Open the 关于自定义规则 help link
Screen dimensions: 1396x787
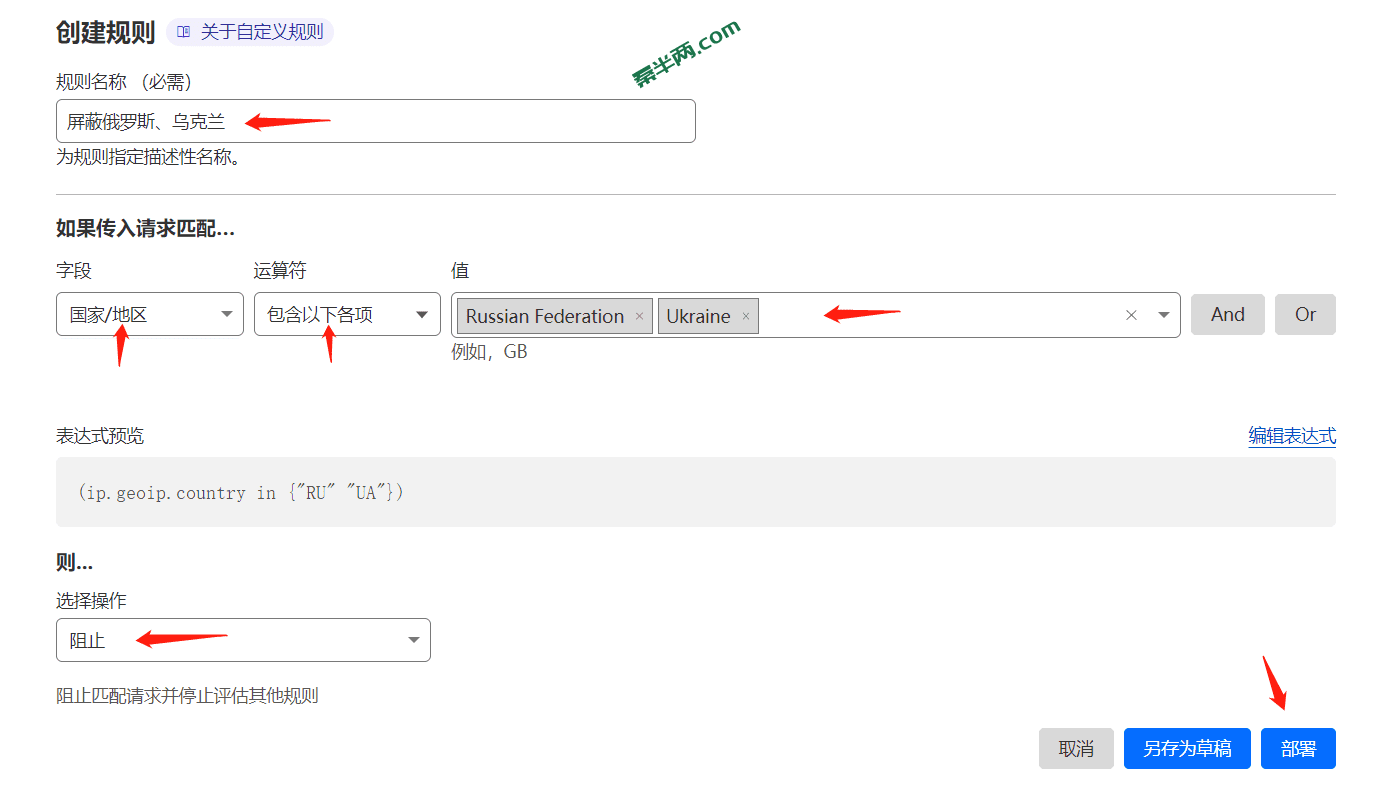point(261,32)
